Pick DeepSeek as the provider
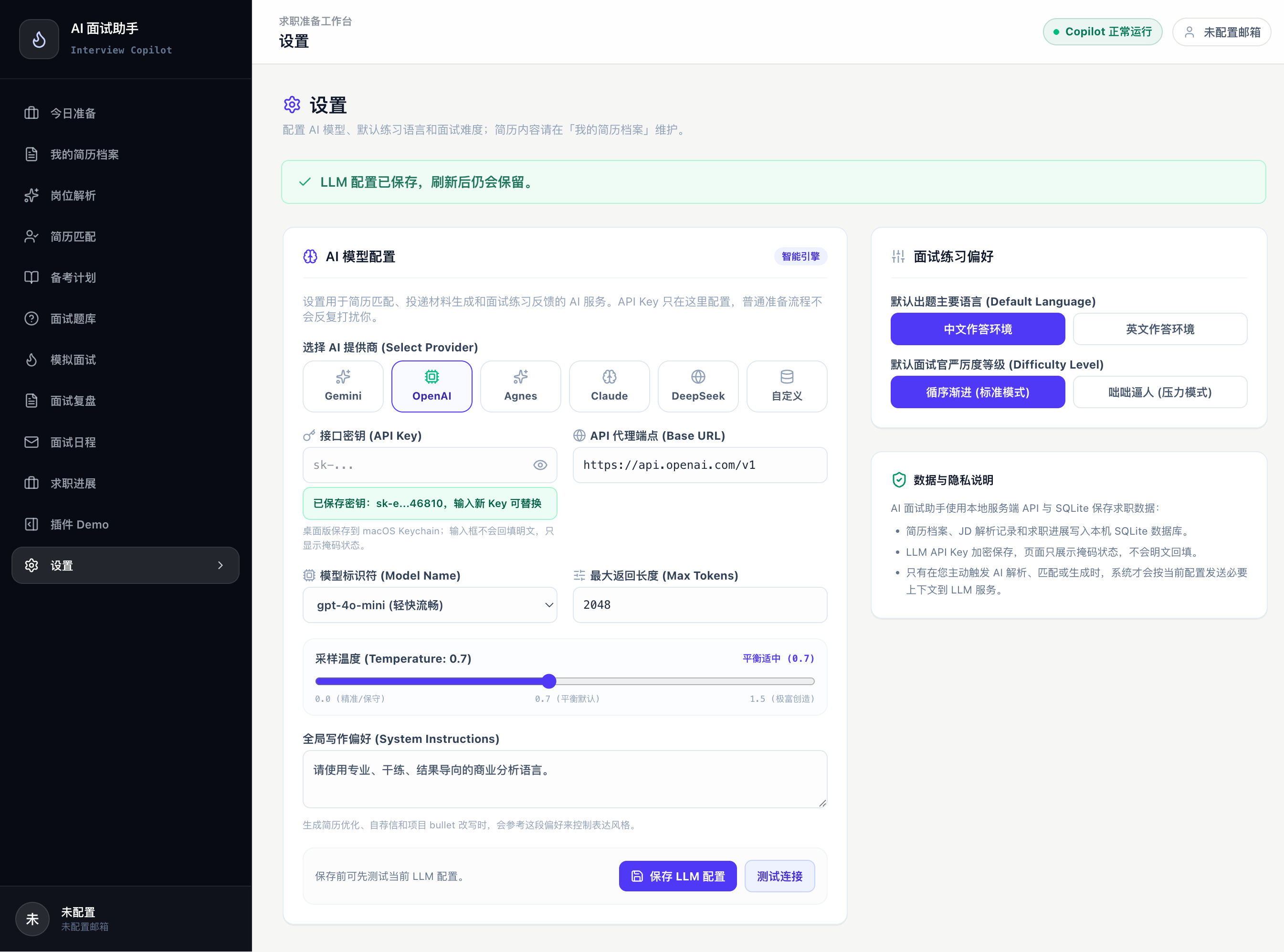The image size is (1284, 952). pyautogui.click(x=698, y=386)
